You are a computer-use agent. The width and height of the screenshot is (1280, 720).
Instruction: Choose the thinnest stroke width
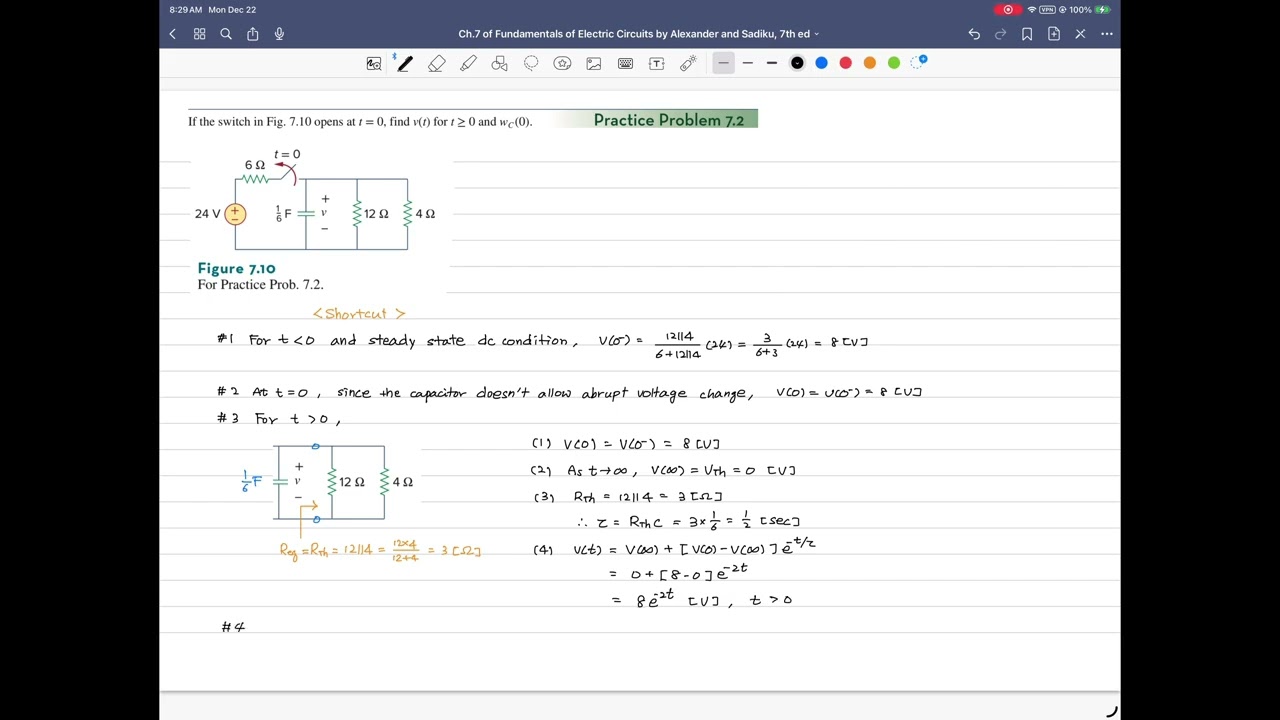click(723, 63)
